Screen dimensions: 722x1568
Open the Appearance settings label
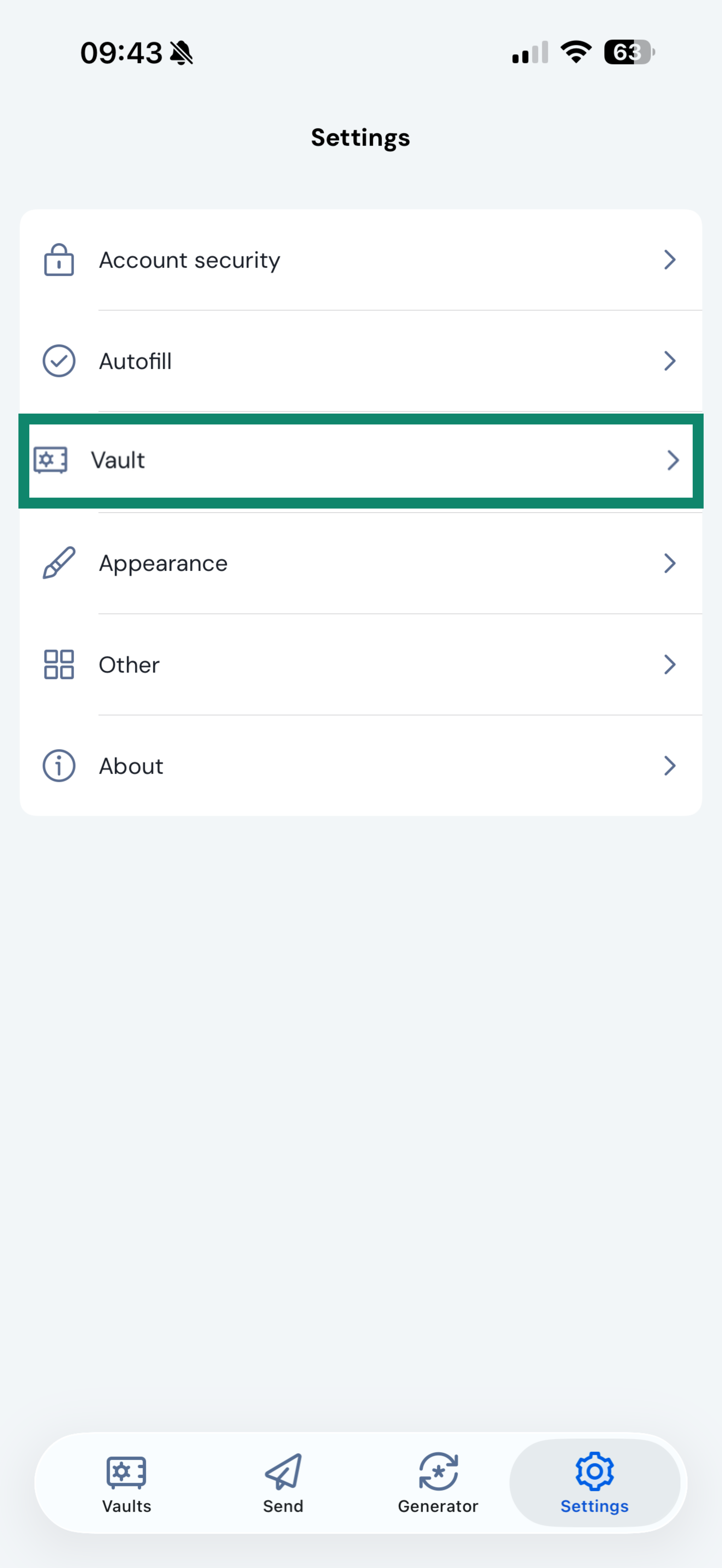click(163, 563)
